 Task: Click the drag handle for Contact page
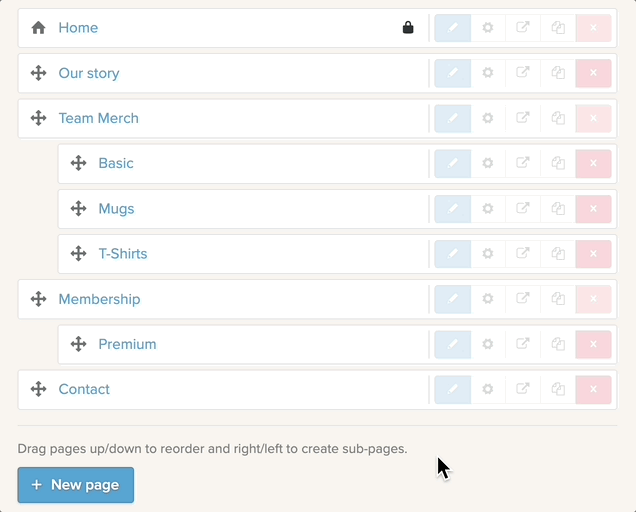39,389
